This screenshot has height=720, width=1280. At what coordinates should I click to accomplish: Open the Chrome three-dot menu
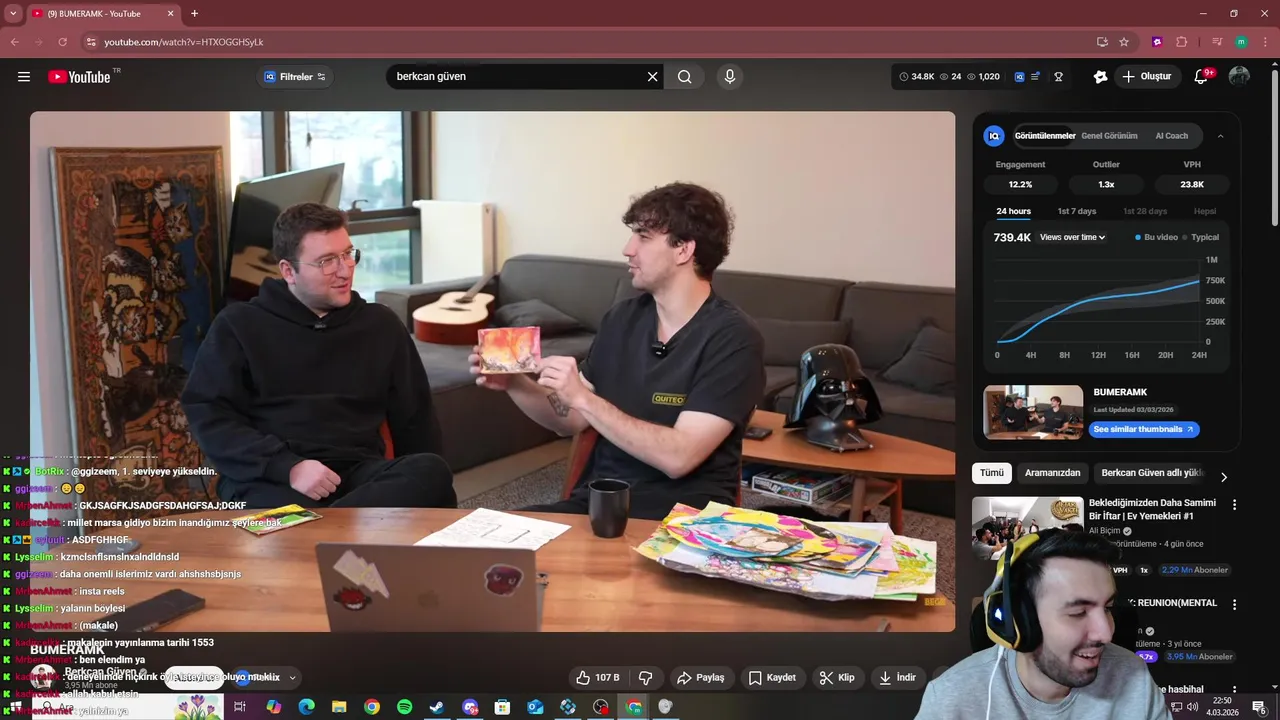click(1265, 42)
